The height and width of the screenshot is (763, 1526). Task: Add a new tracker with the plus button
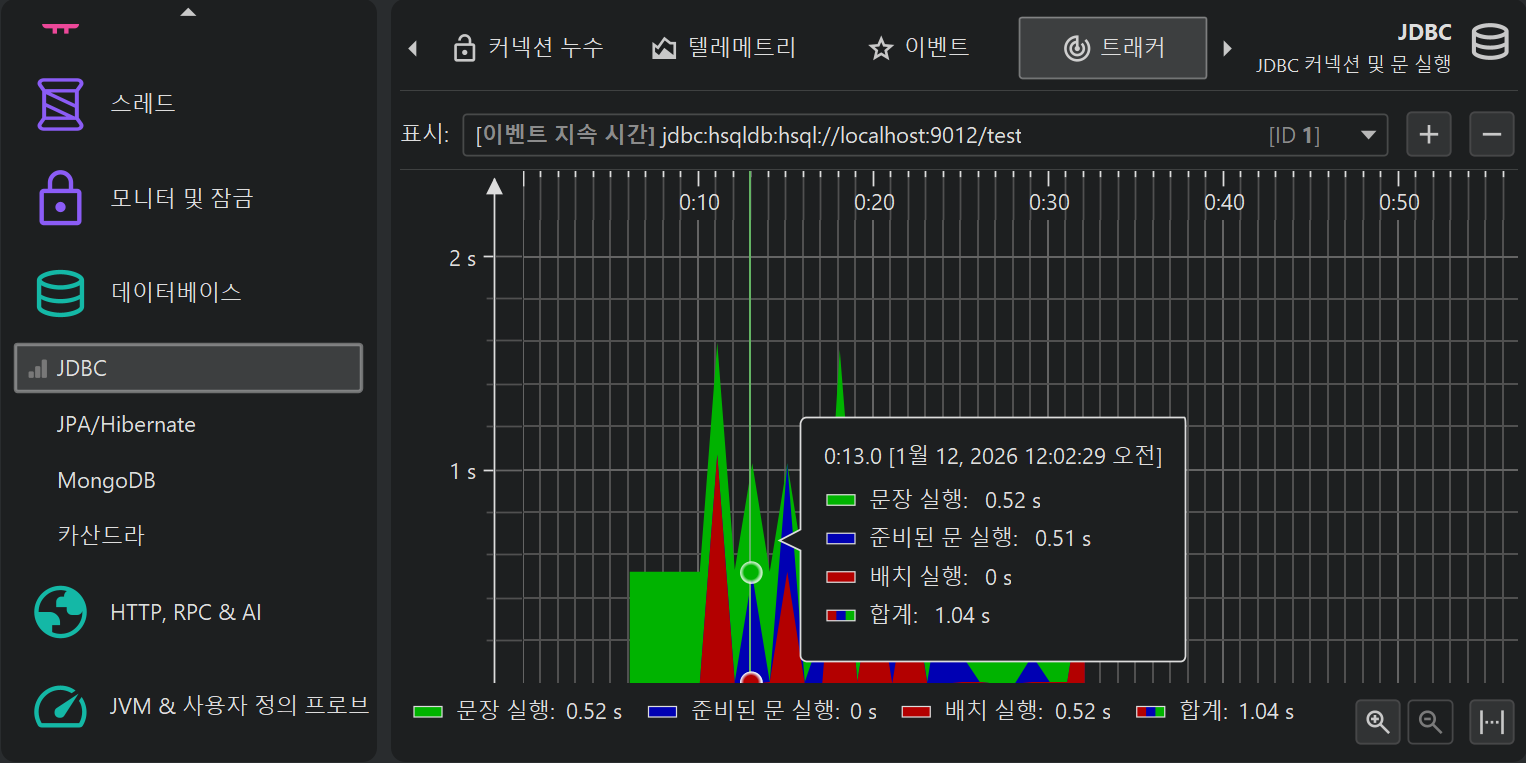[1429, 135]
